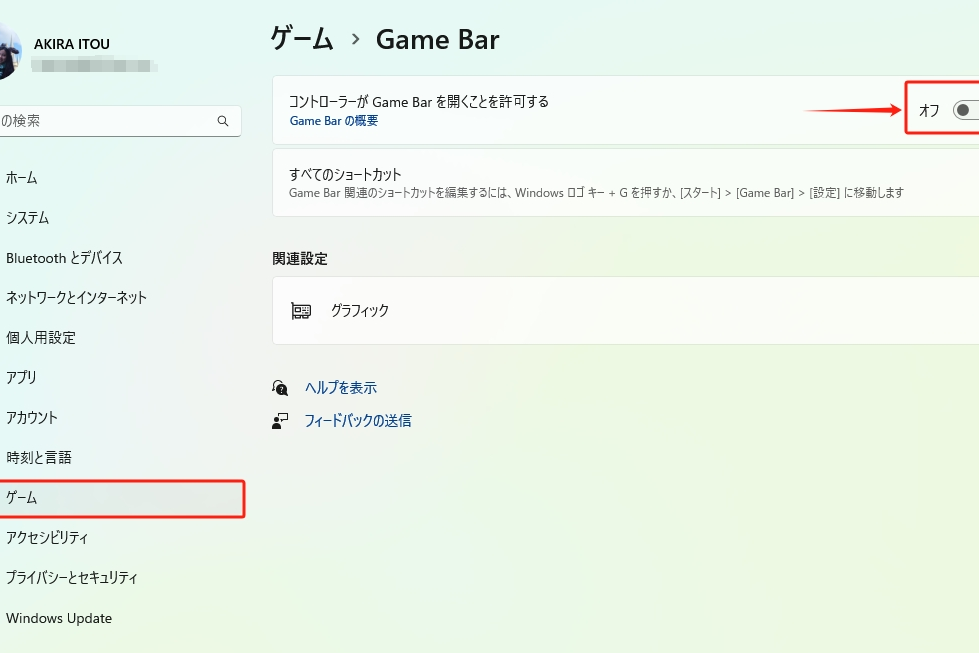
Task: Focus the settings search input field
Action: (x=110, y=121)
